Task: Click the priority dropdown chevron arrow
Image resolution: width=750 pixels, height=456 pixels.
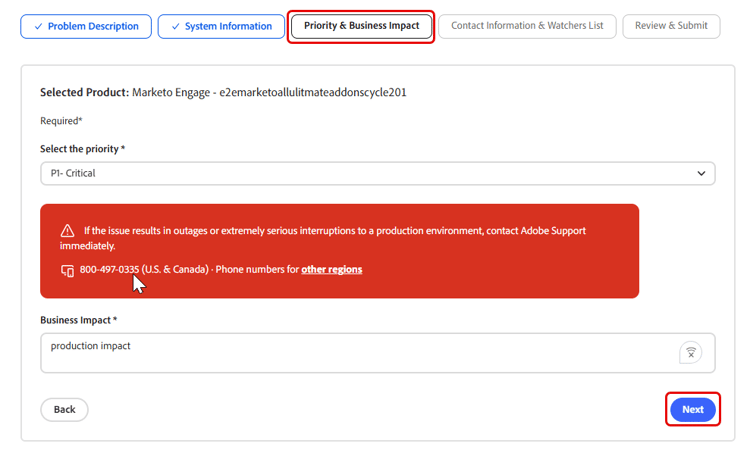Action: 701,173
